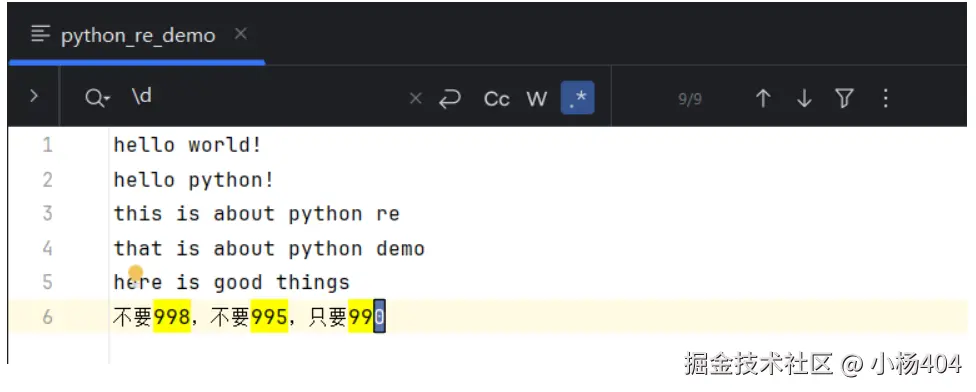Insert new line in search field
The width and height of the screenshot is (976, 392).
pos(449,98)
